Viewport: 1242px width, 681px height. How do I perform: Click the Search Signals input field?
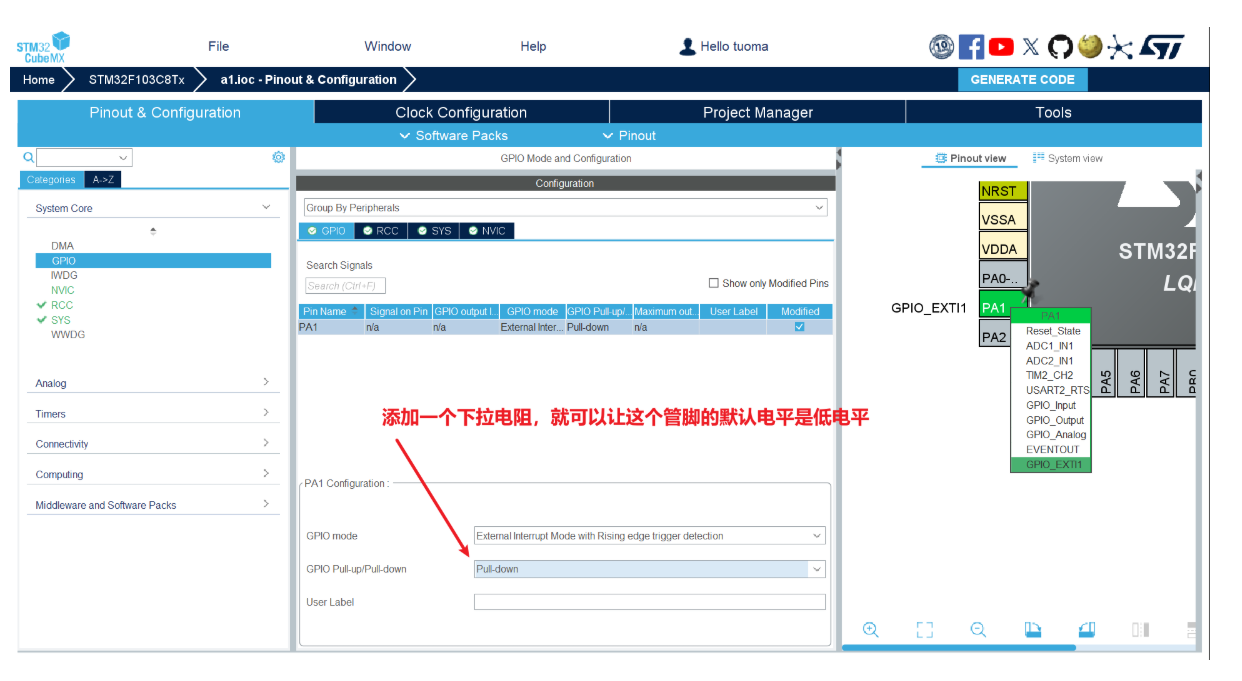346,286
